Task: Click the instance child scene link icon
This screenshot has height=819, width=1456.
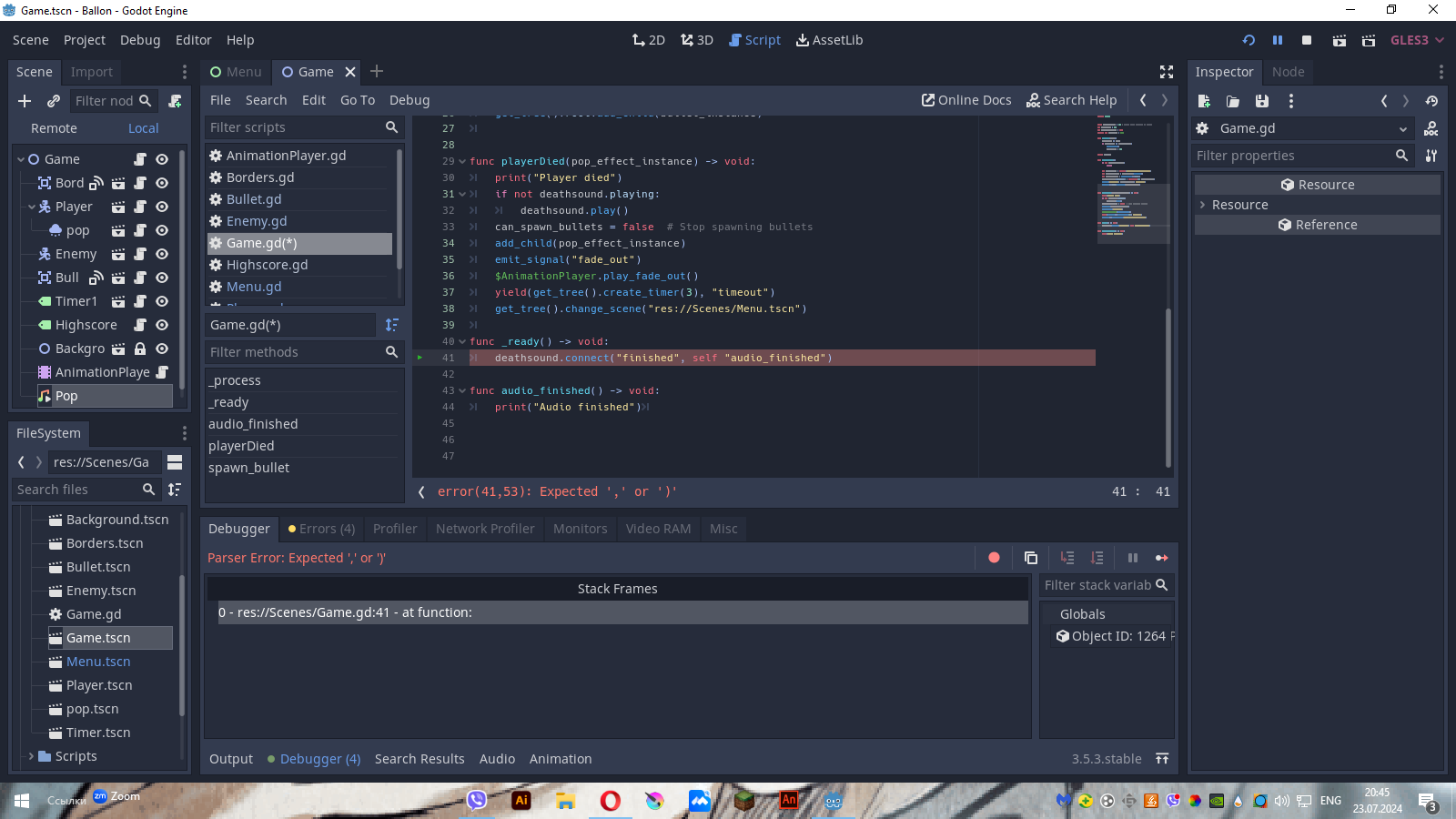Action: pyautogui.click(x=54, y=101)
